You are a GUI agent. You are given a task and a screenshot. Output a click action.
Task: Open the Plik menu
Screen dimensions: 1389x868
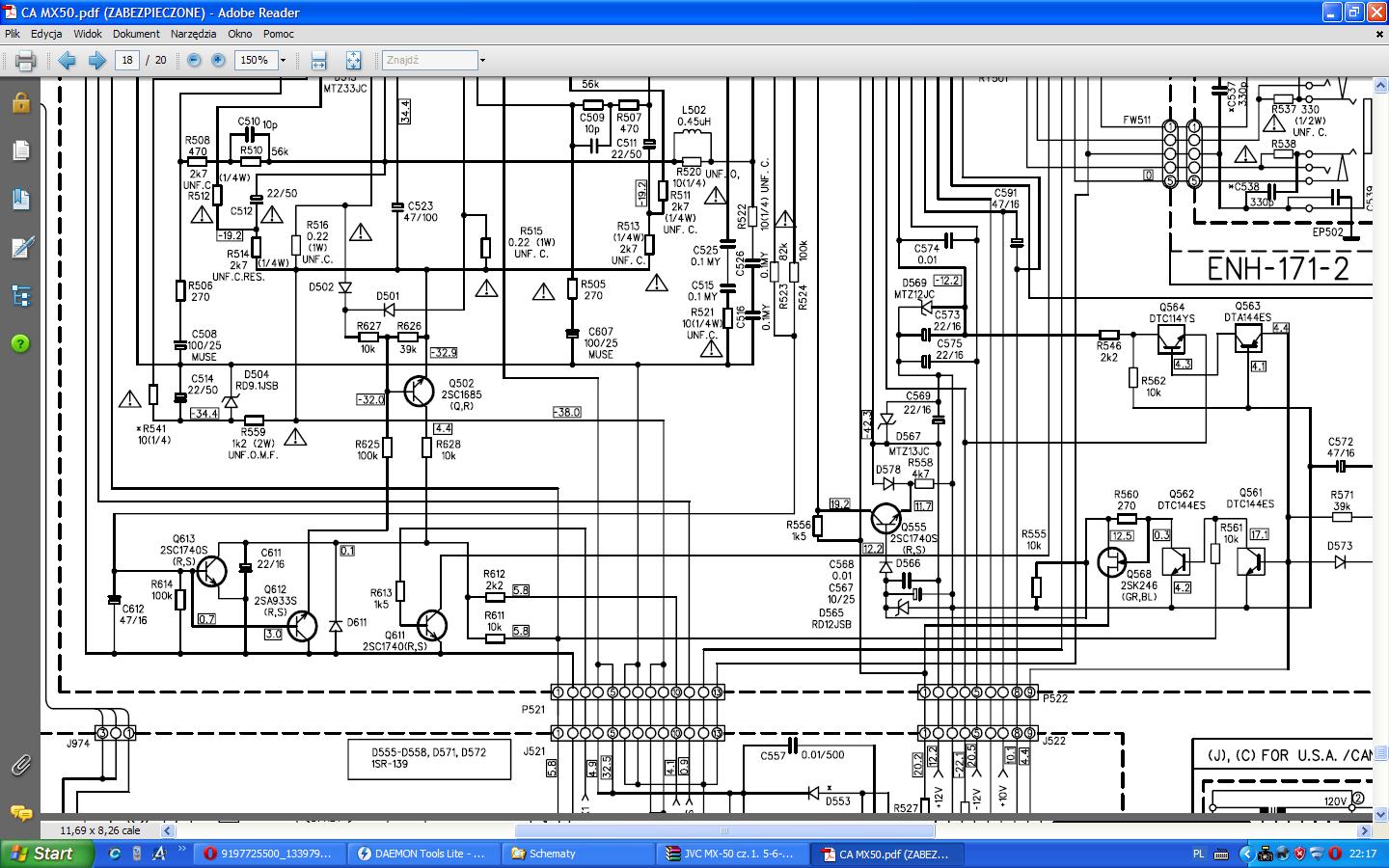13,34
